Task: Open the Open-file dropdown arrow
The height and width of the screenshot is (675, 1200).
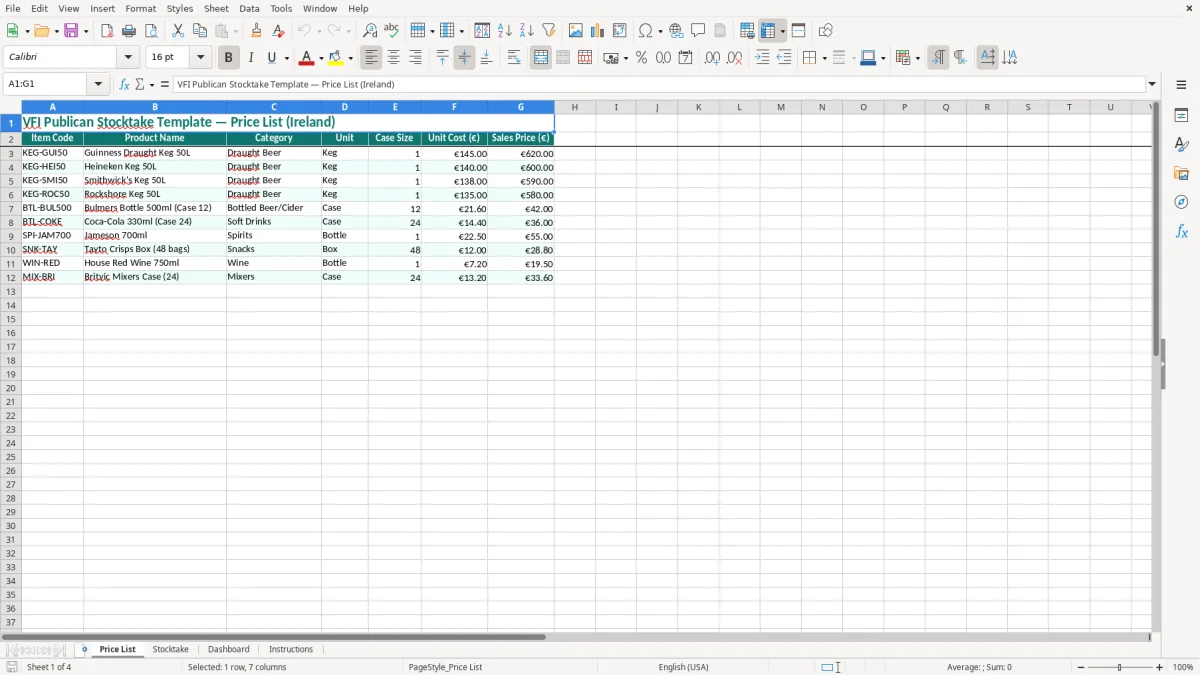Action: pos(56,31)
